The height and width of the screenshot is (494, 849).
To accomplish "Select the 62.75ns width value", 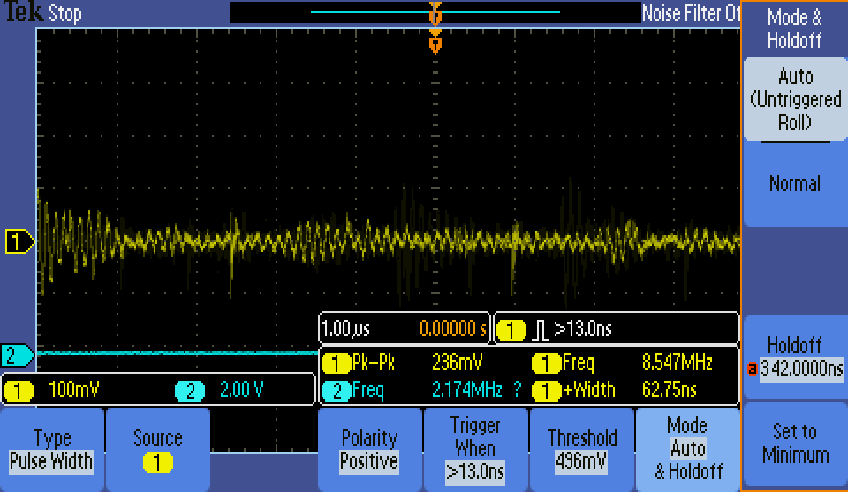I will [x=669, y=389].
